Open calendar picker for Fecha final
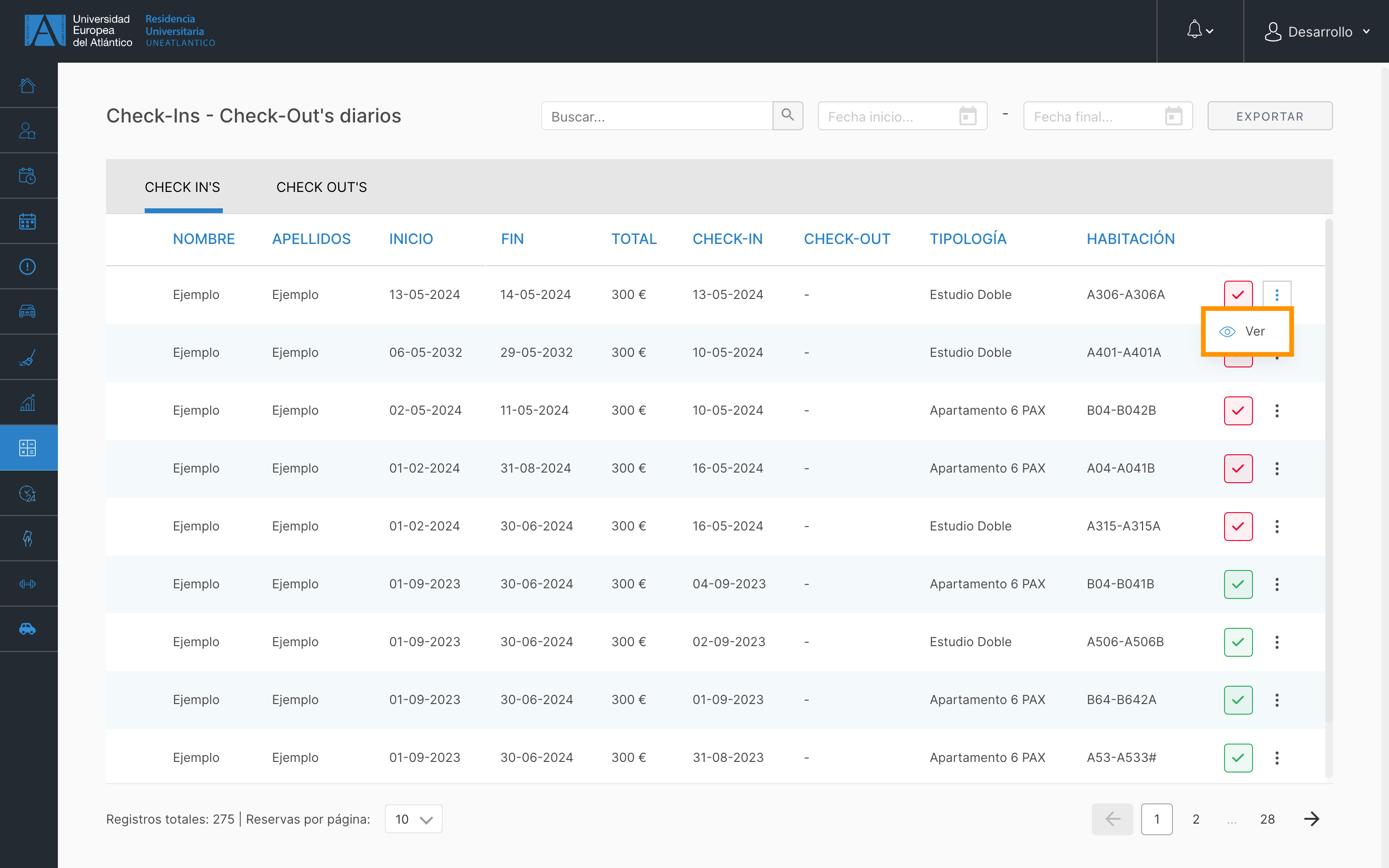The width and height of the screenshot is (1389, 868). pyautogui.click(x=1173, y=116)
